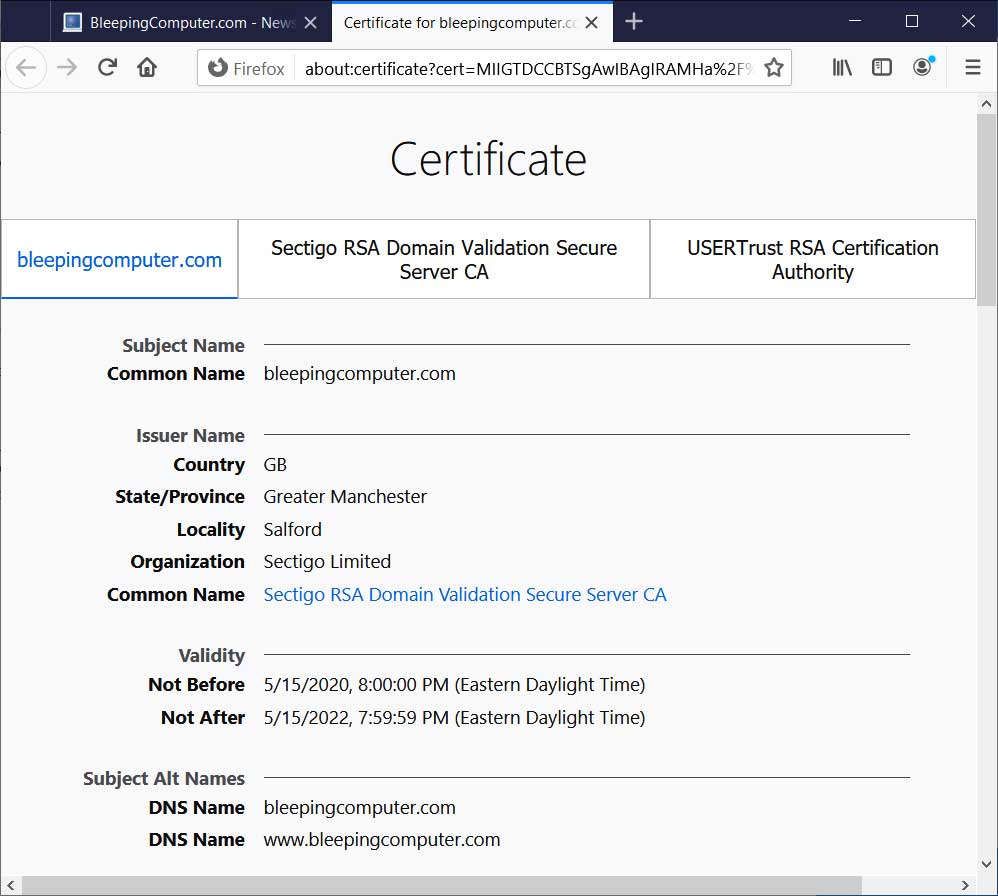
Task: Open a new tab with plus
Action: (x=634, y=22)
